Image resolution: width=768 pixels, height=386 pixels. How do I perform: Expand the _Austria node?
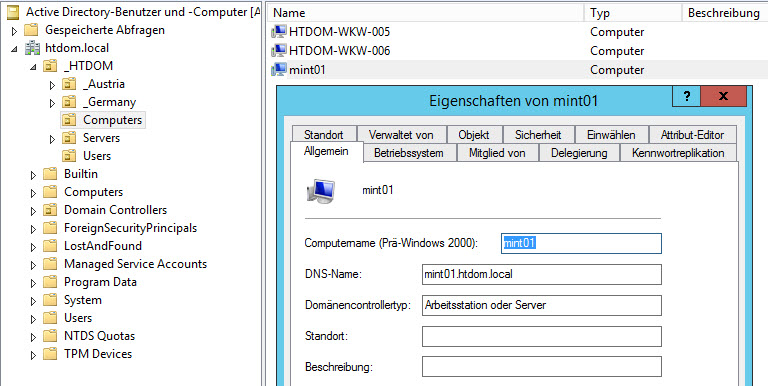tap(52, 85)
